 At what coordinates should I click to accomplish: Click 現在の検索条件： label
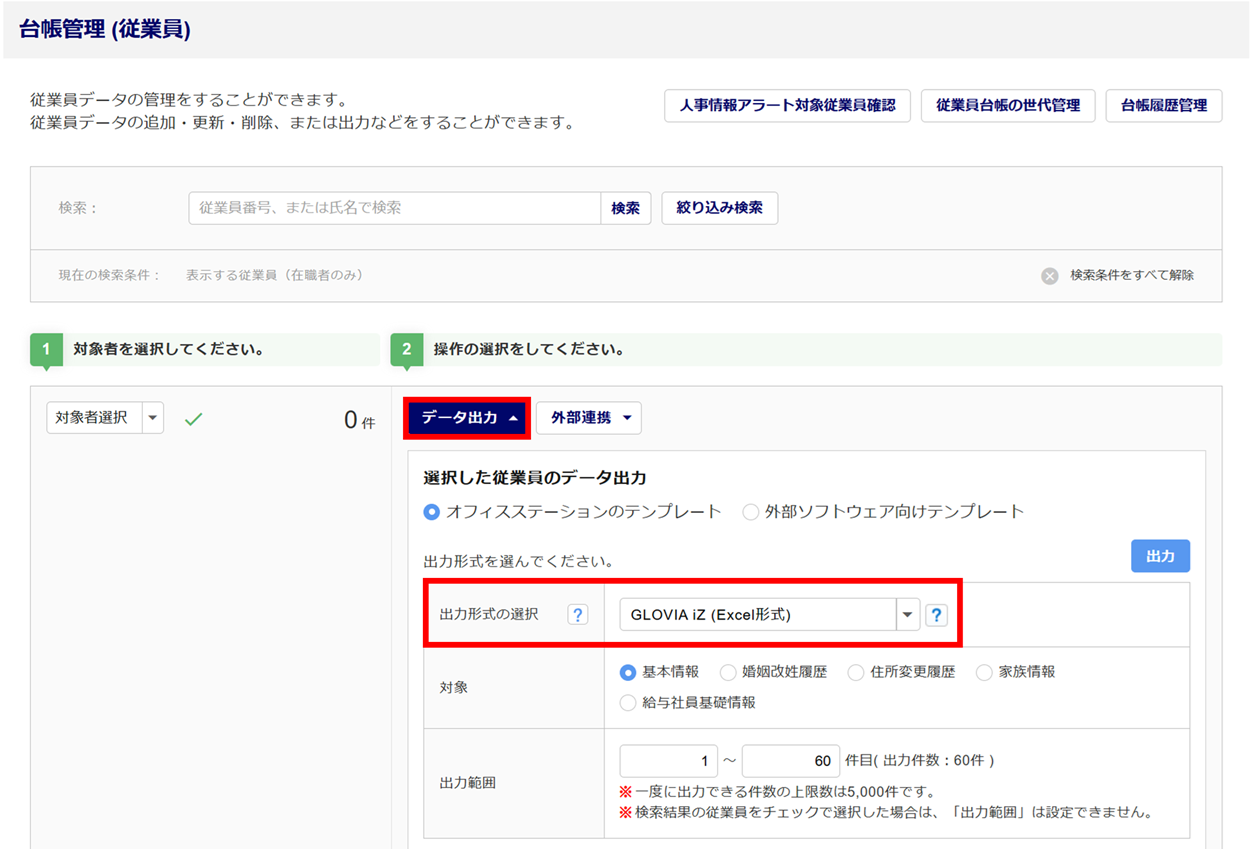109,275
